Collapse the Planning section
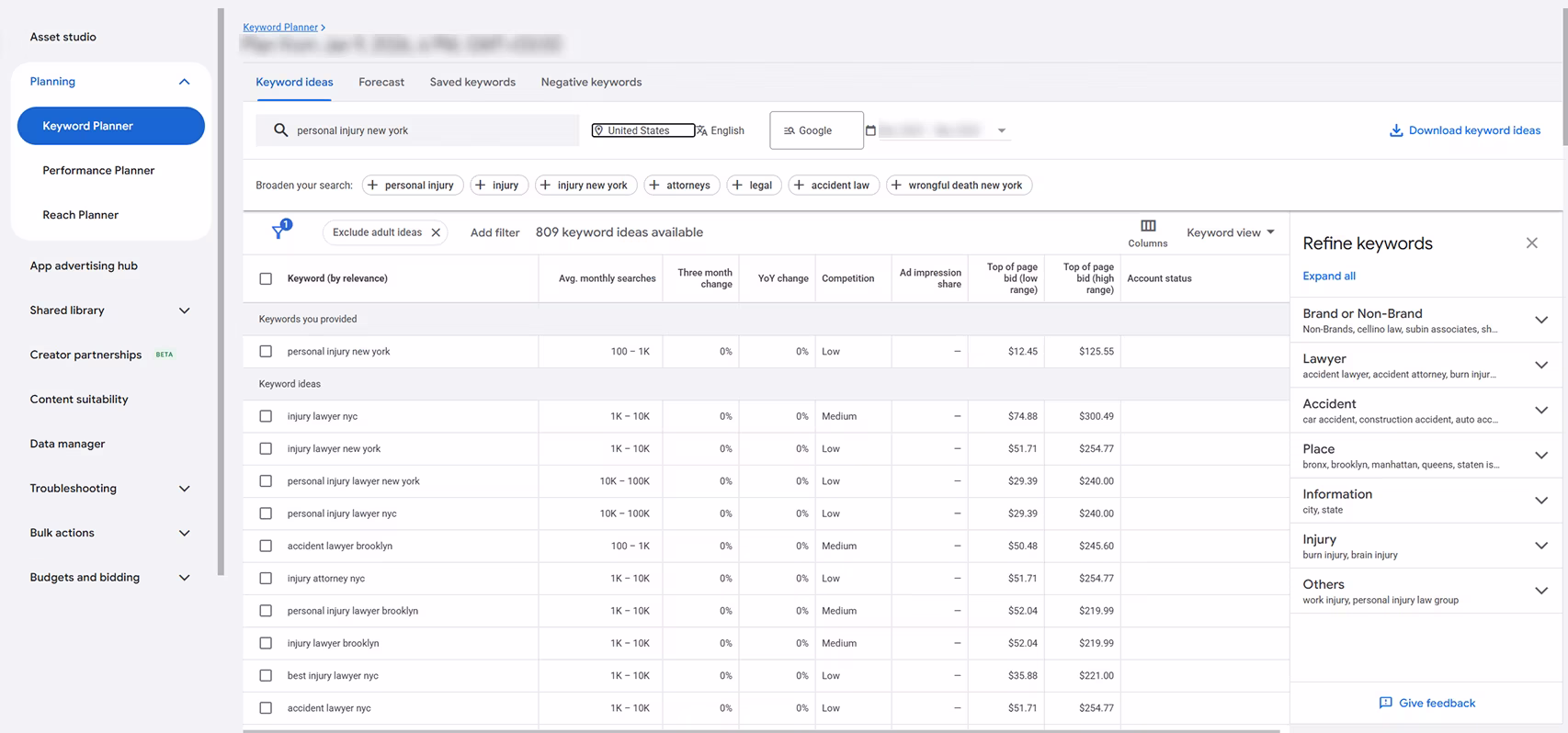The image size is (1568, 733). click(184, 82)
